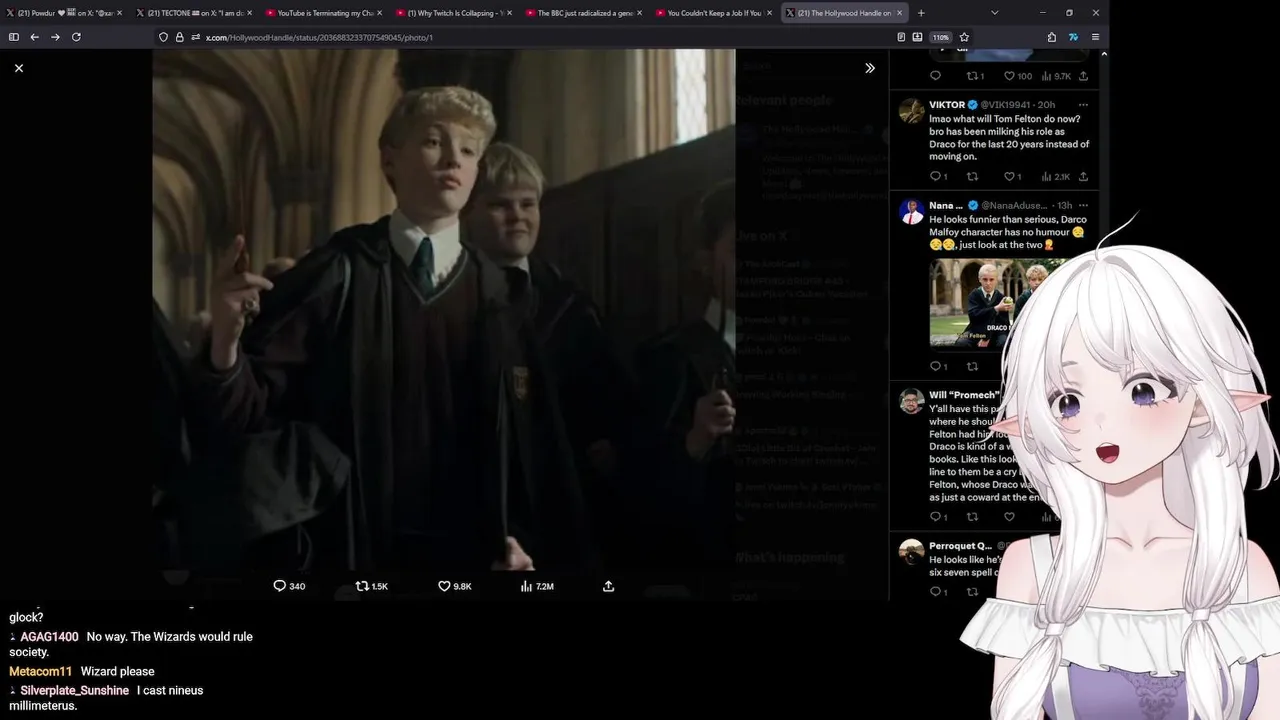Switch to You Couldn't Keep a Job tab
1280x720 pixels.
(x=712, y=13)
